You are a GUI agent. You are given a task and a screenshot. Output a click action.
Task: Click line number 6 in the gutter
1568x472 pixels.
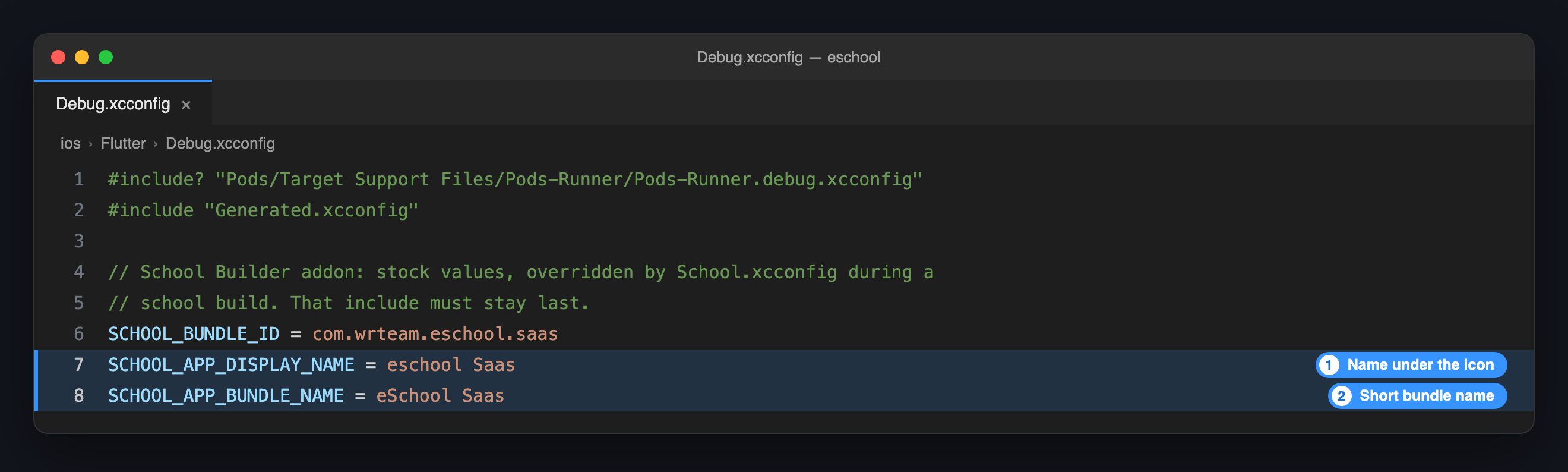tap(79, 333)
